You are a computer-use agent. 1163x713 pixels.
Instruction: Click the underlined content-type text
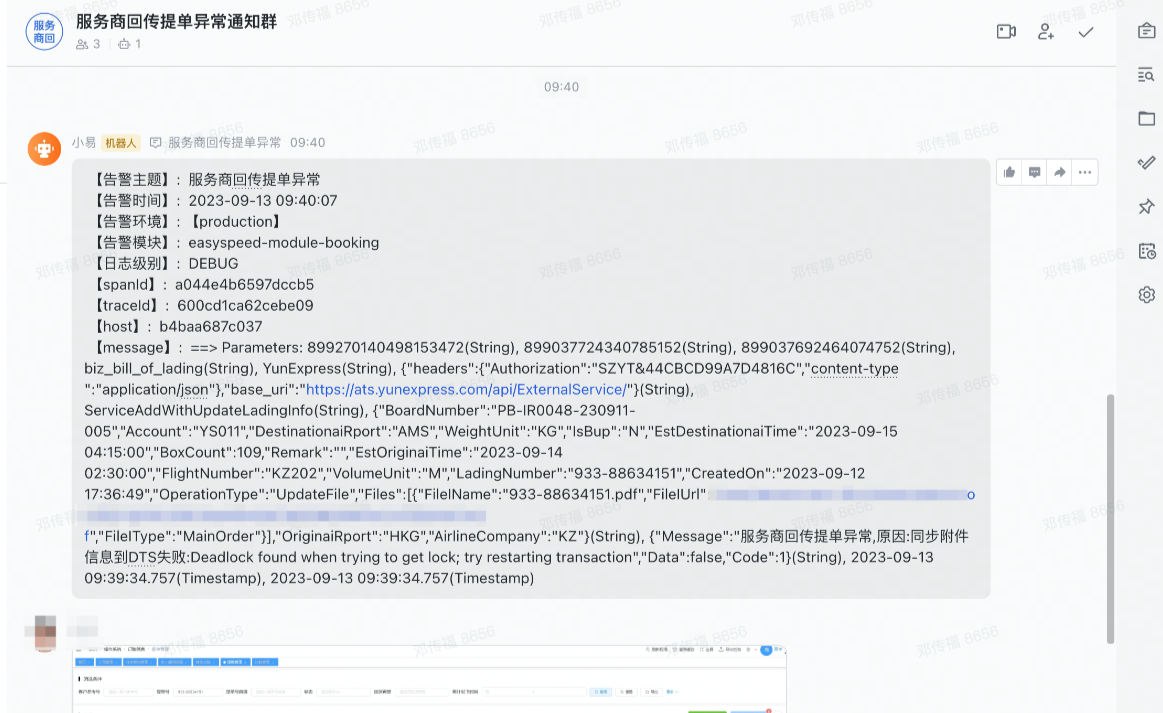854,369
